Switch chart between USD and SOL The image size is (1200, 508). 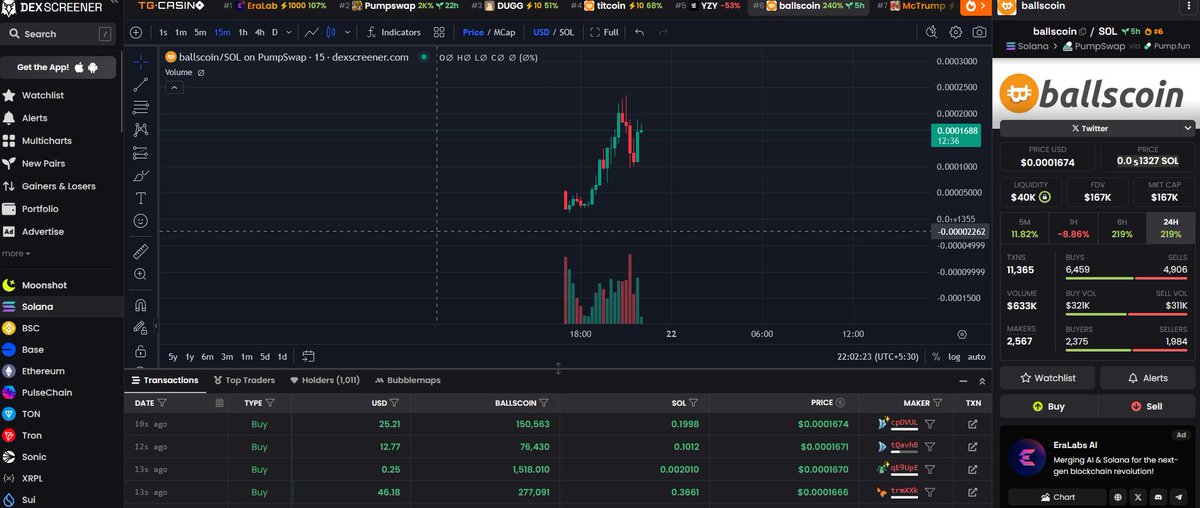pyautogui.click(x=554, y=32)
